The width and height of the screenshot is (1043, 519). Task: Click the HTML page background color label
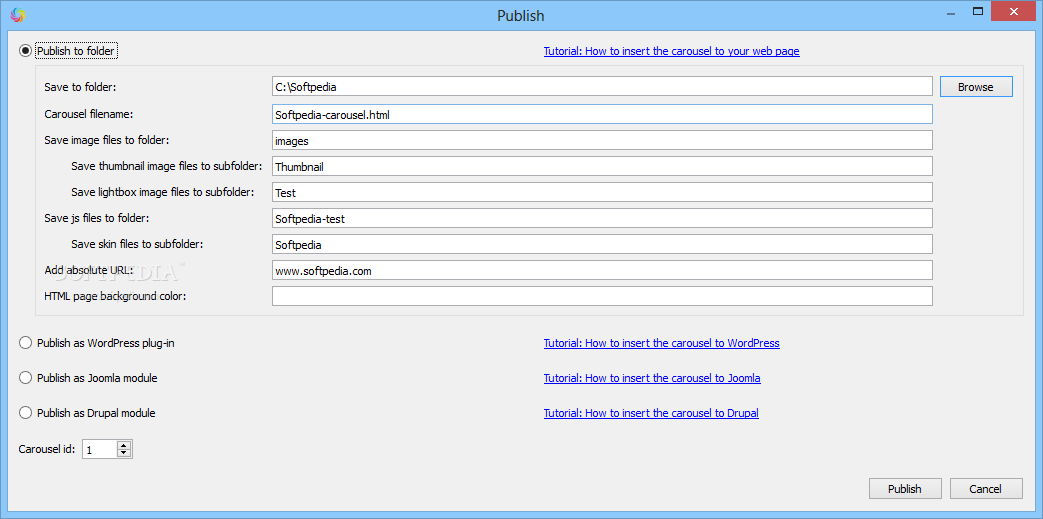(x=115, y=296)
